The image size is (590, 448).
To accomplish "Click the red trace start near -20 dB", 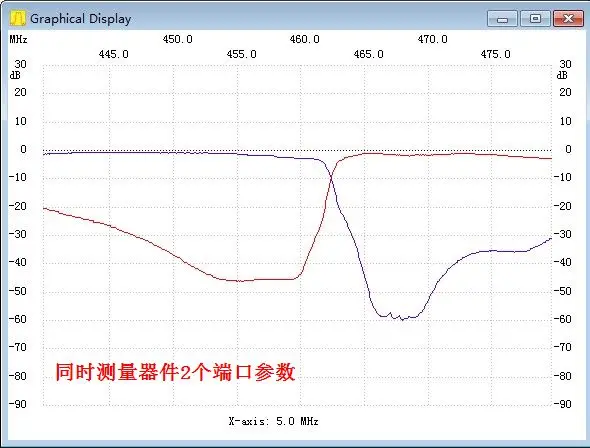I will (x=45, y=208).
